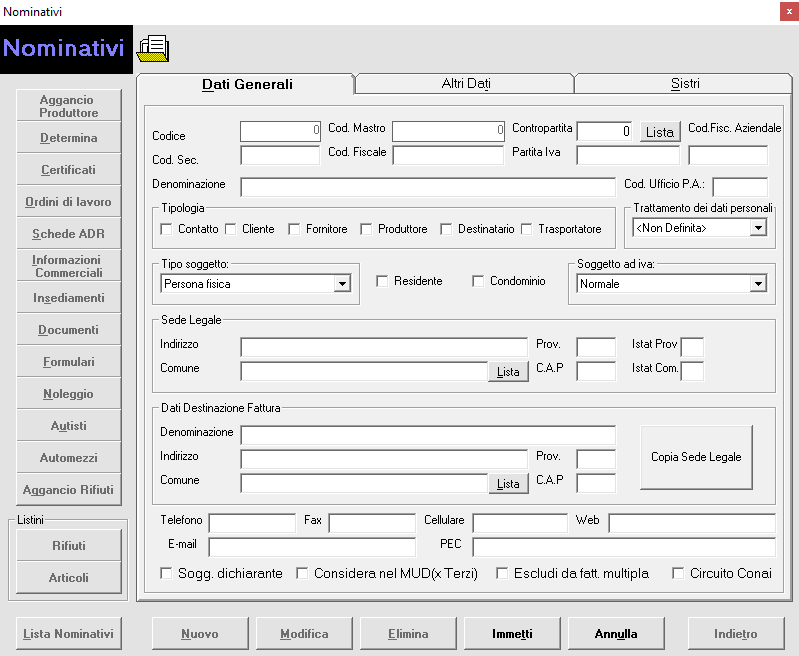Focus the Codice input field
Image resolution: width=799 pixels, height=656 pixels.
(280, 131)
